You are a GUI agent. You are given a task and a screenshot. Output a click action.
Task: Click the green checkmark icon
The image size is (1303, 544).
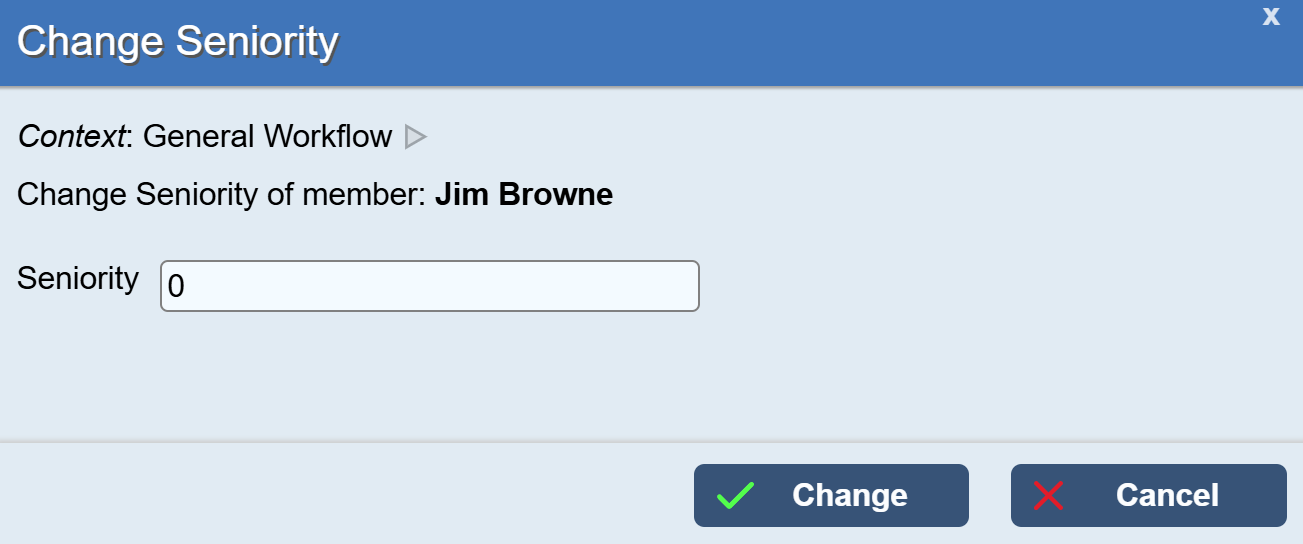(735, 496)
